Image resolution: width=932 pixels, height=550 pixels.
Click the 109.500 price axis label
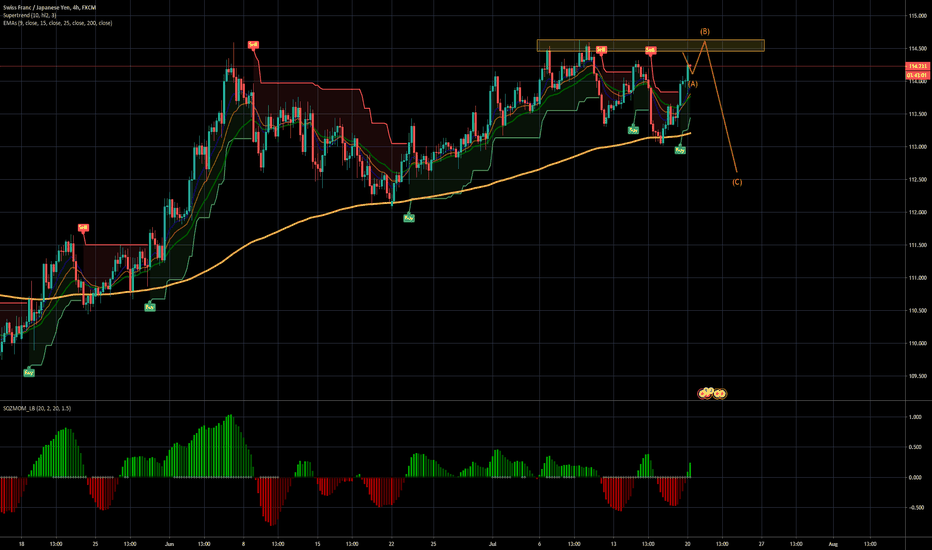pyautogui.click(x=918, y=376)
